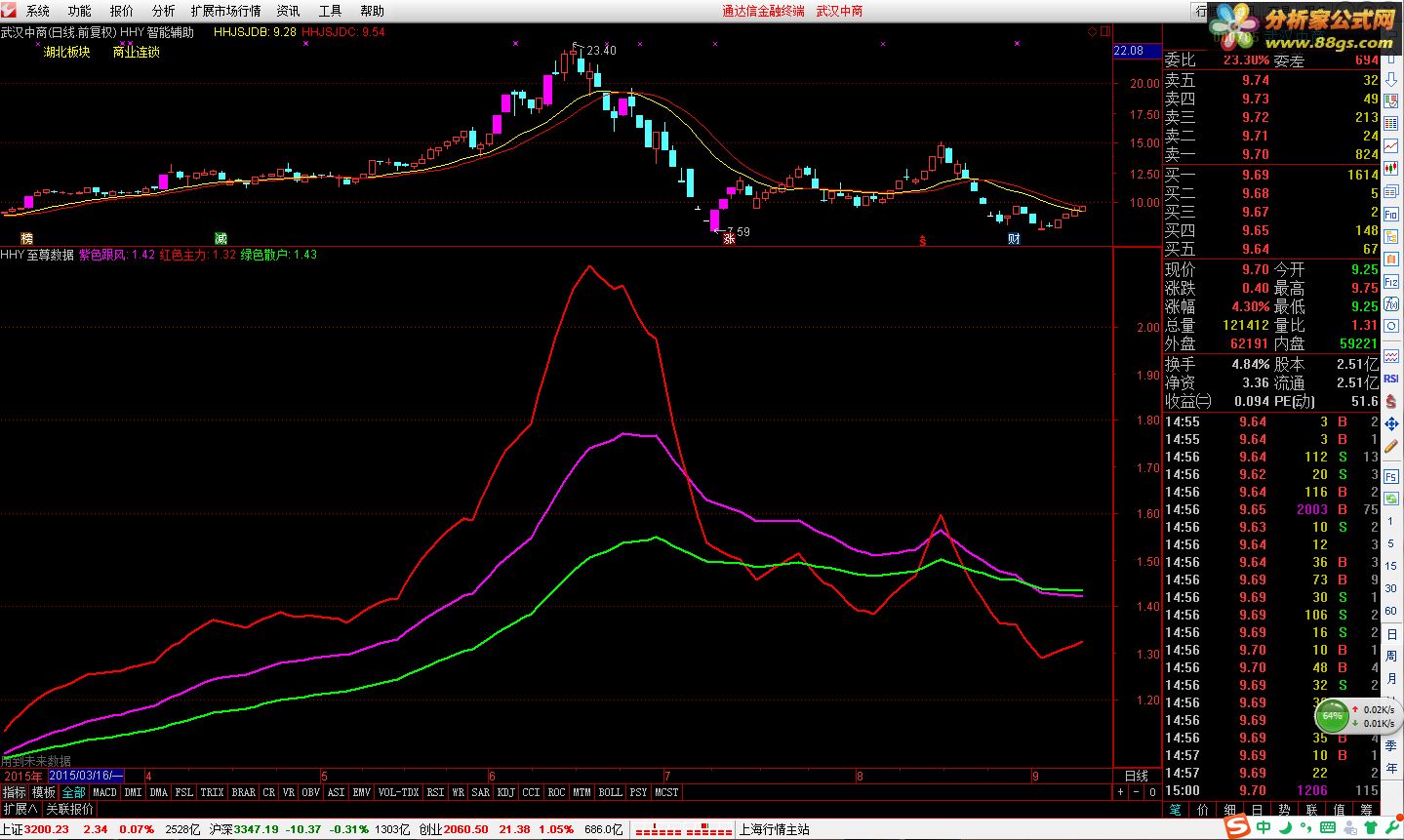Switch to the KDJ indicator
The width and height of the screenshot is (1404, 840).
[x=505, y=792]
